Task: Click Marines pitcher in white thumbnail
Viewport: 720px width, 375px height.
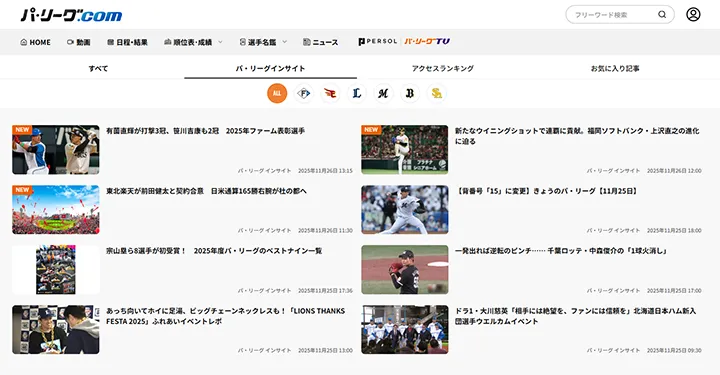Action: click(405, 210)
